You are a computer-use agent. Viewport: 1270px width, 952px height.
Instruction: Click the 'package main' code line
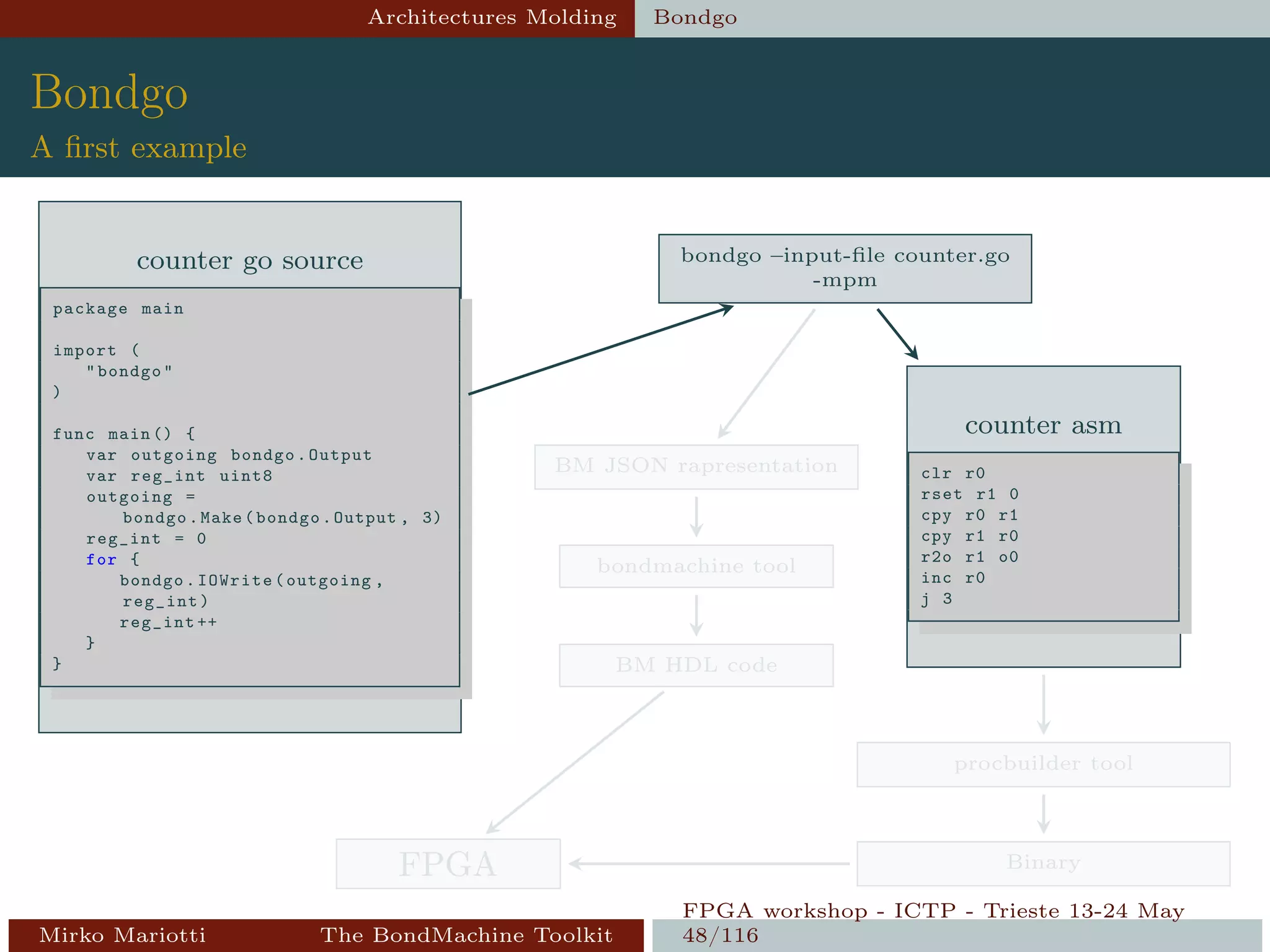click(x=118, y=309)
